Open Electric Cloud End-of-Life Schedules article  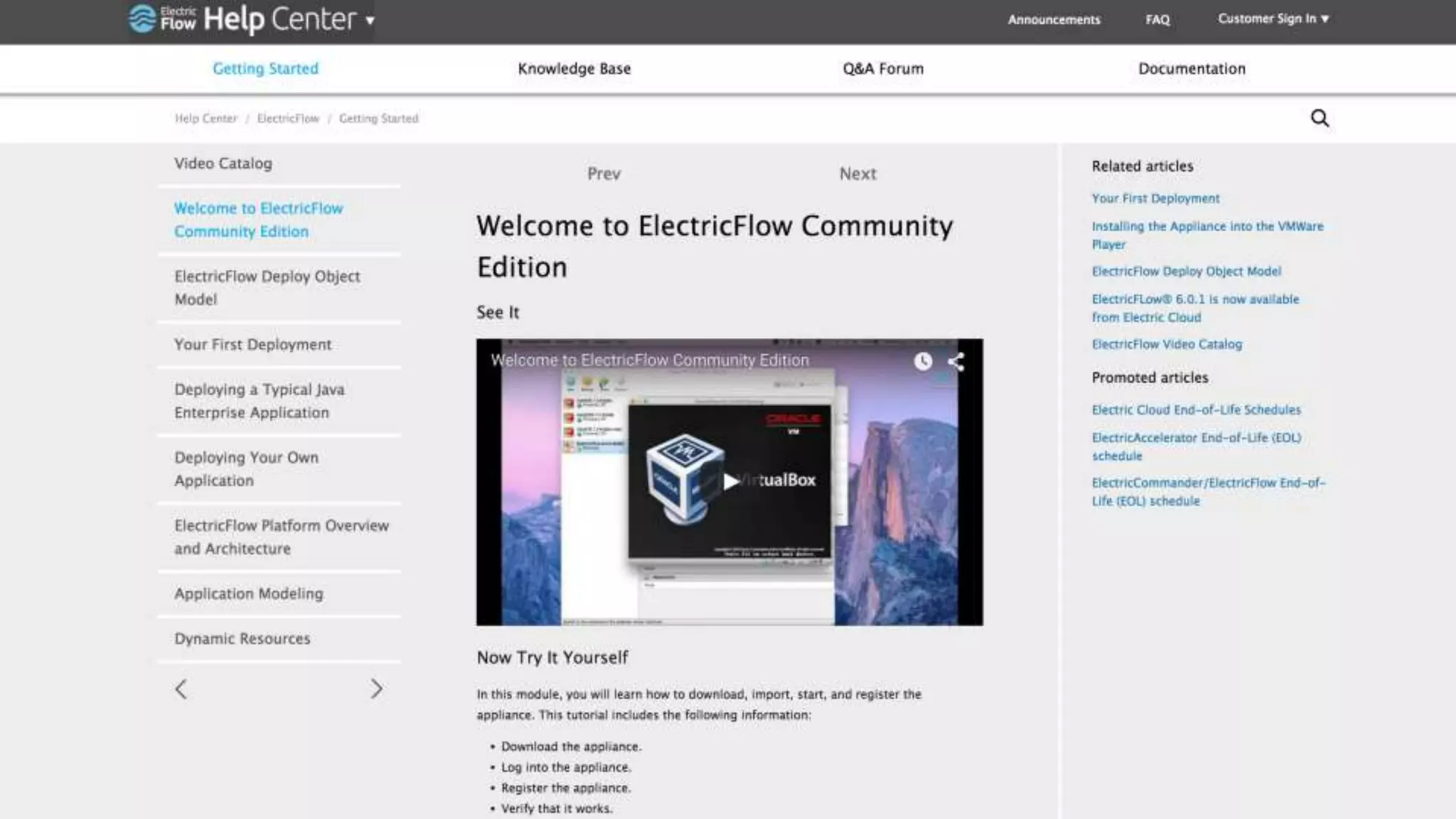tap(1196, 409)
